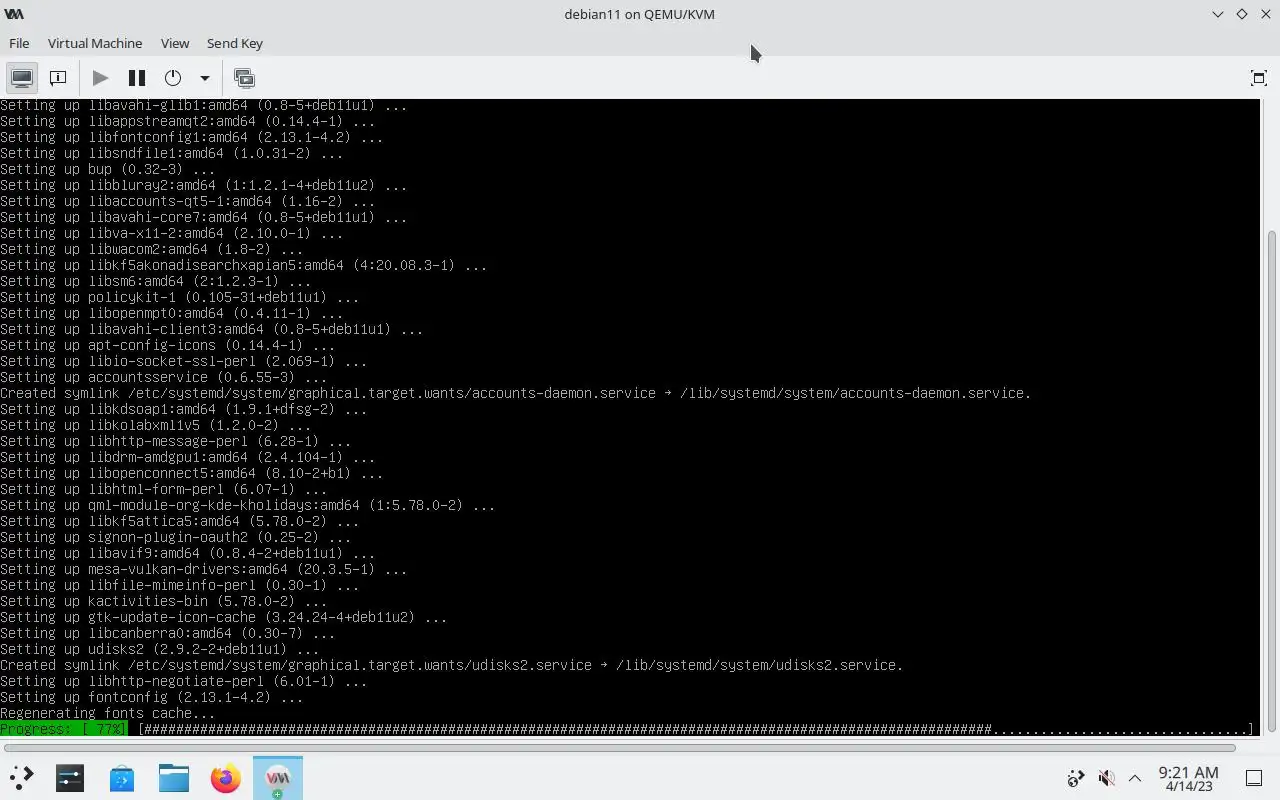
Task: Click the 'Setting up mesa-vulkan-drivers' line
Action: (x=204, y=569)
